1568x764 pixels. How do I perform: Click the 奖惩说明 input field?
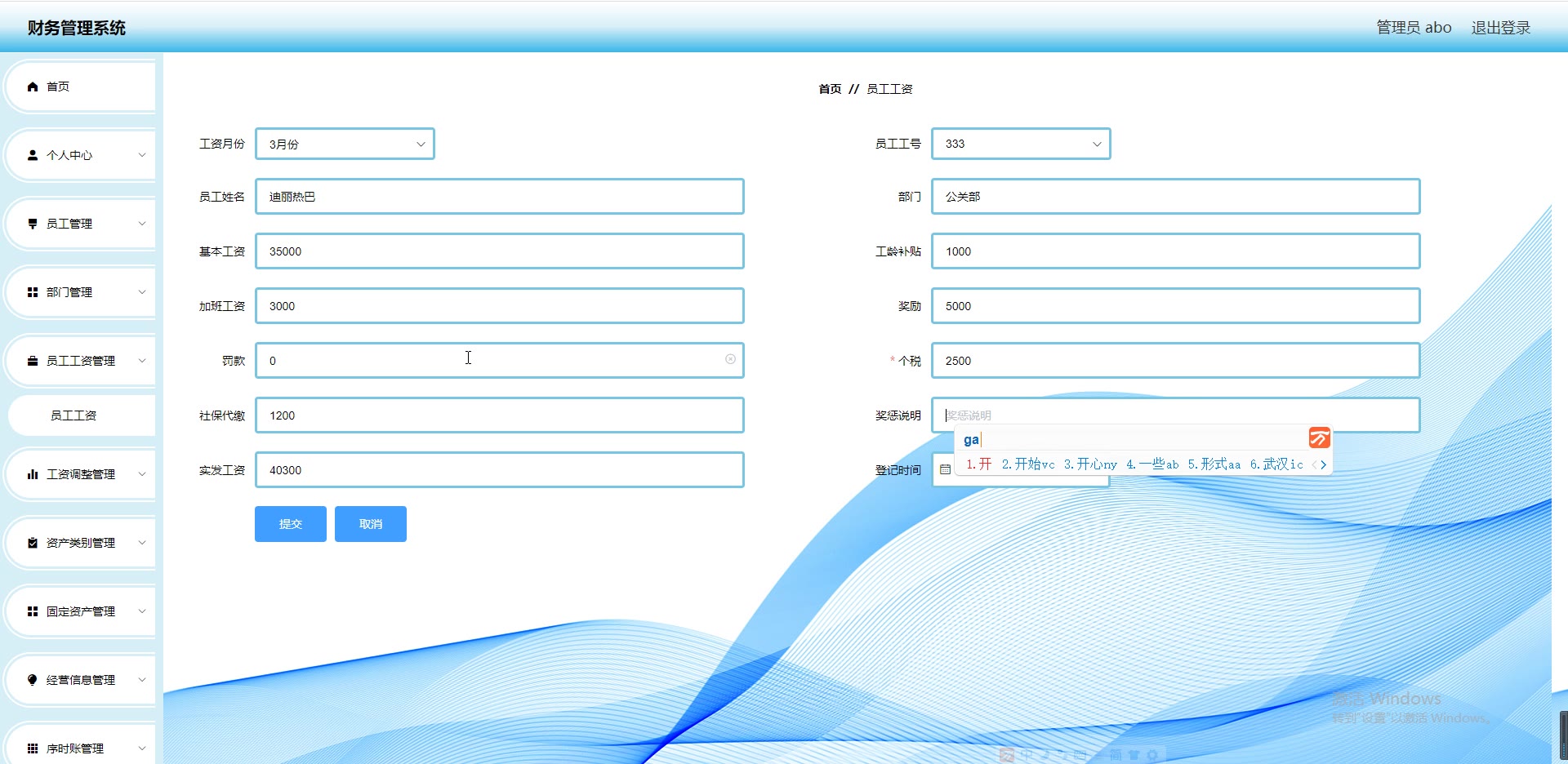pos(1176,415)
